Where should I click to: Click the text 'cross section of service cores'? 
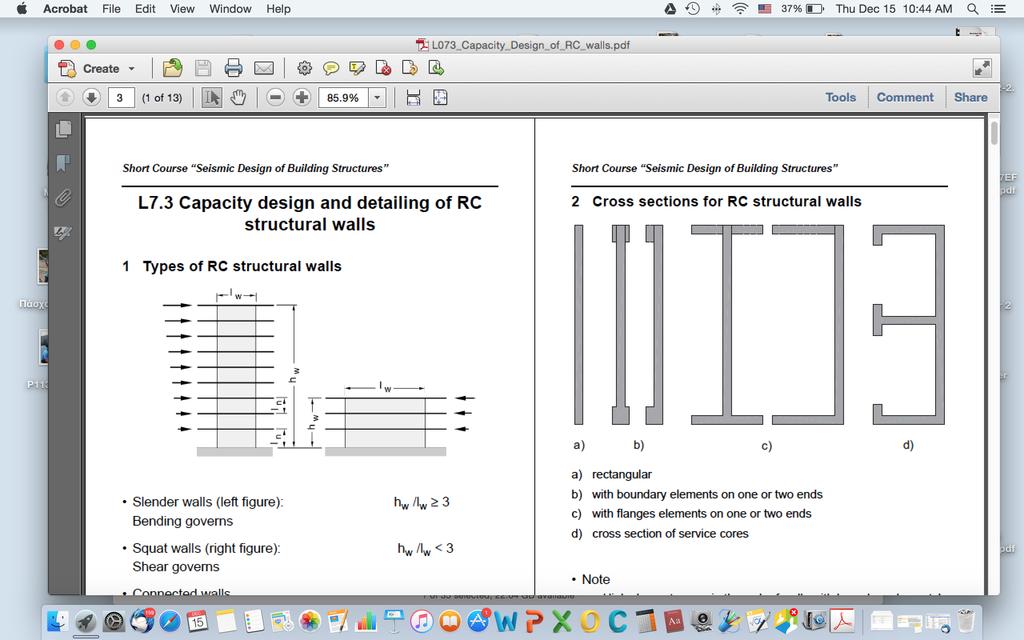670,534
